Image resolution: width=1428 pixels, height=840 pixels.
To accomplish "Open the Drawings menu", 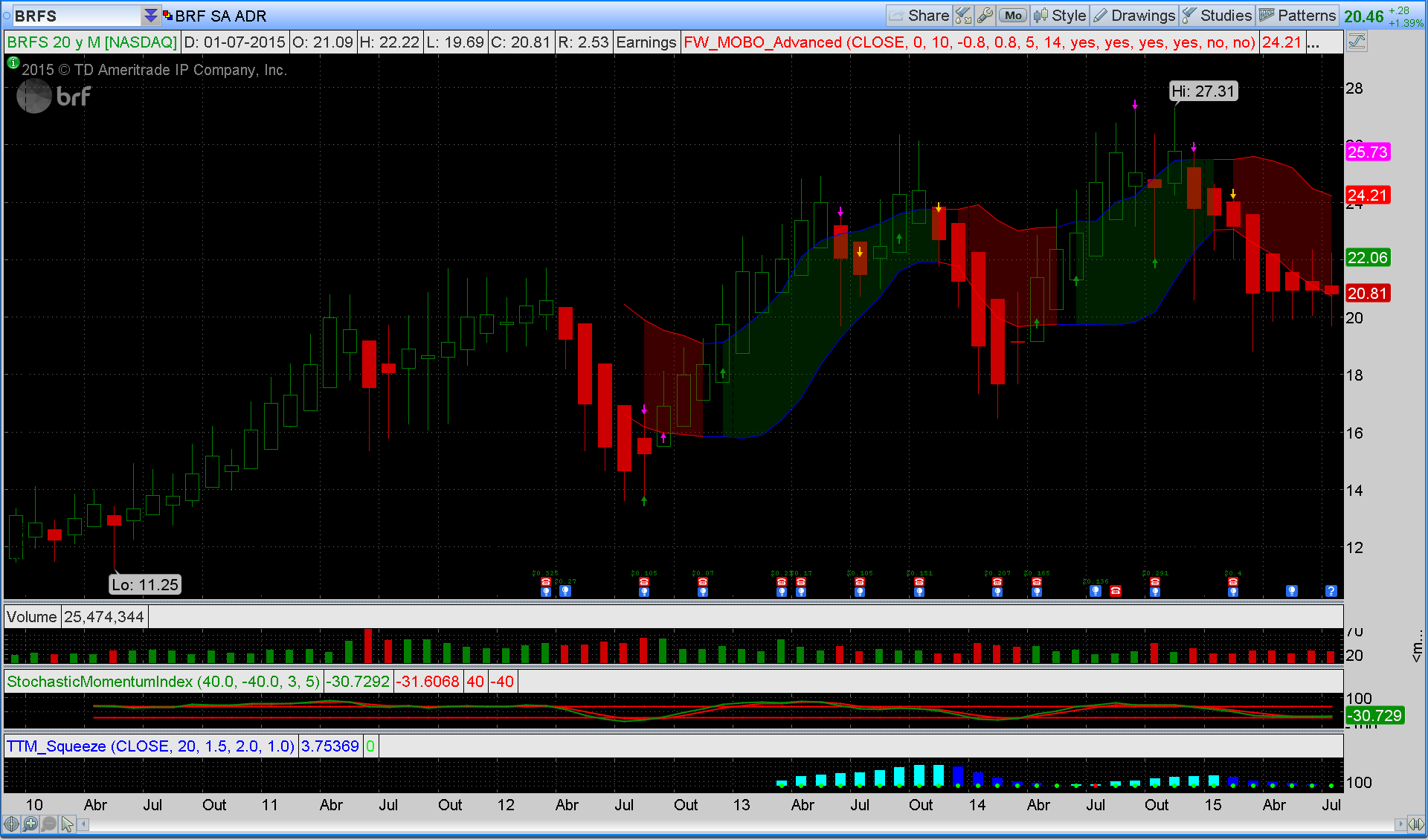I will (x=1135, y=16).
